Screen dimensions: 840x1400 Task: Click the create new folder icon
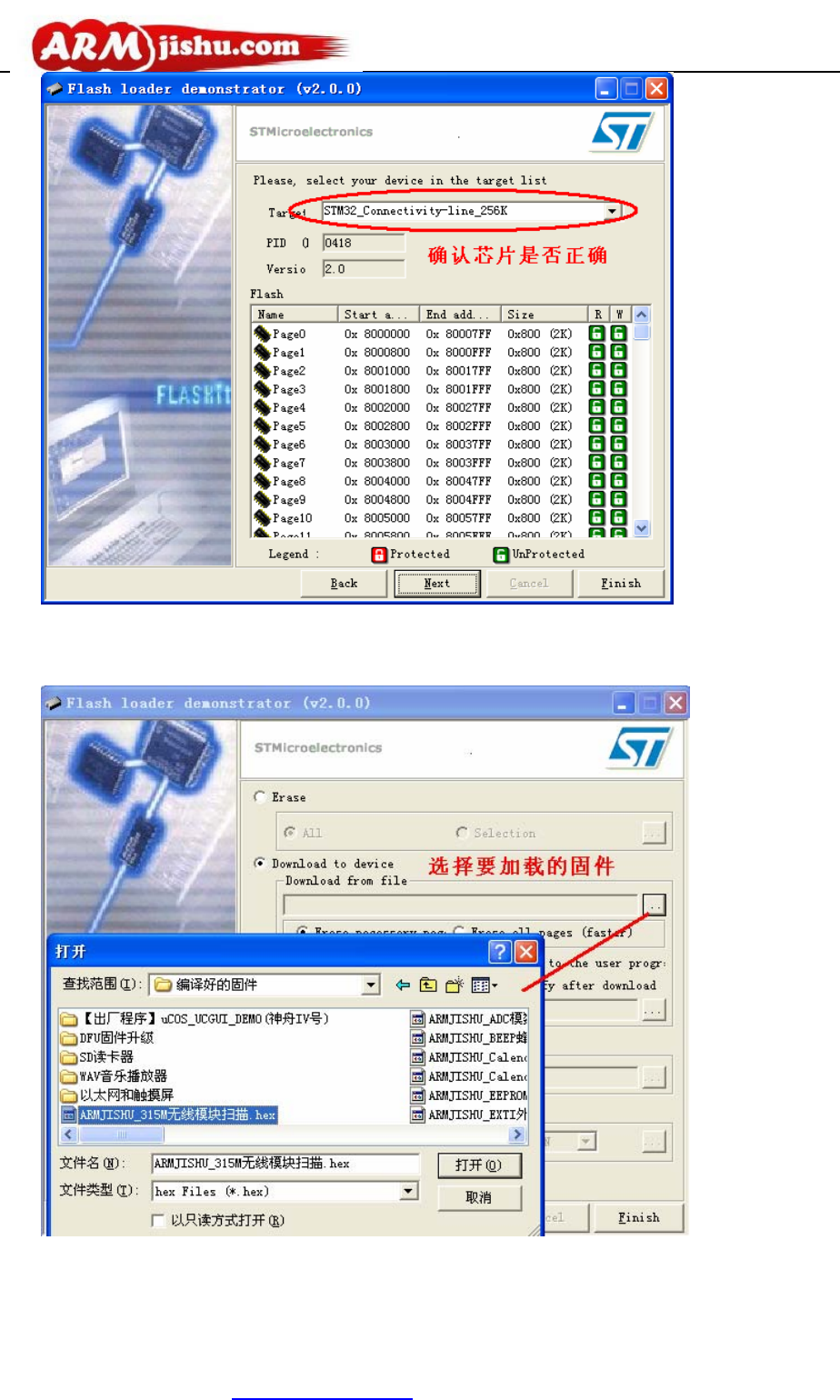[x=455, y=985]
